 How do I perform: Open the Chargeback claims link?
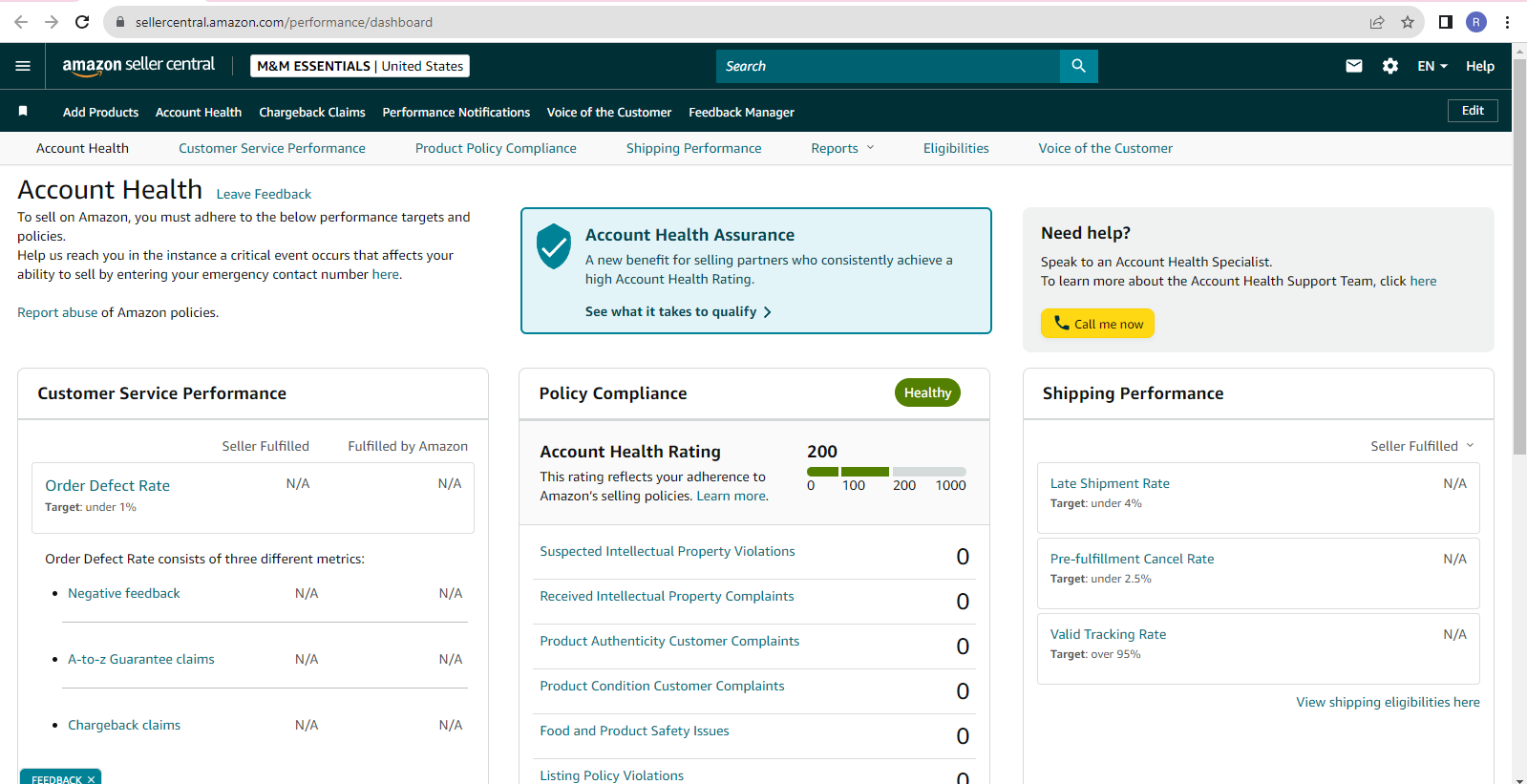[124, 725]
